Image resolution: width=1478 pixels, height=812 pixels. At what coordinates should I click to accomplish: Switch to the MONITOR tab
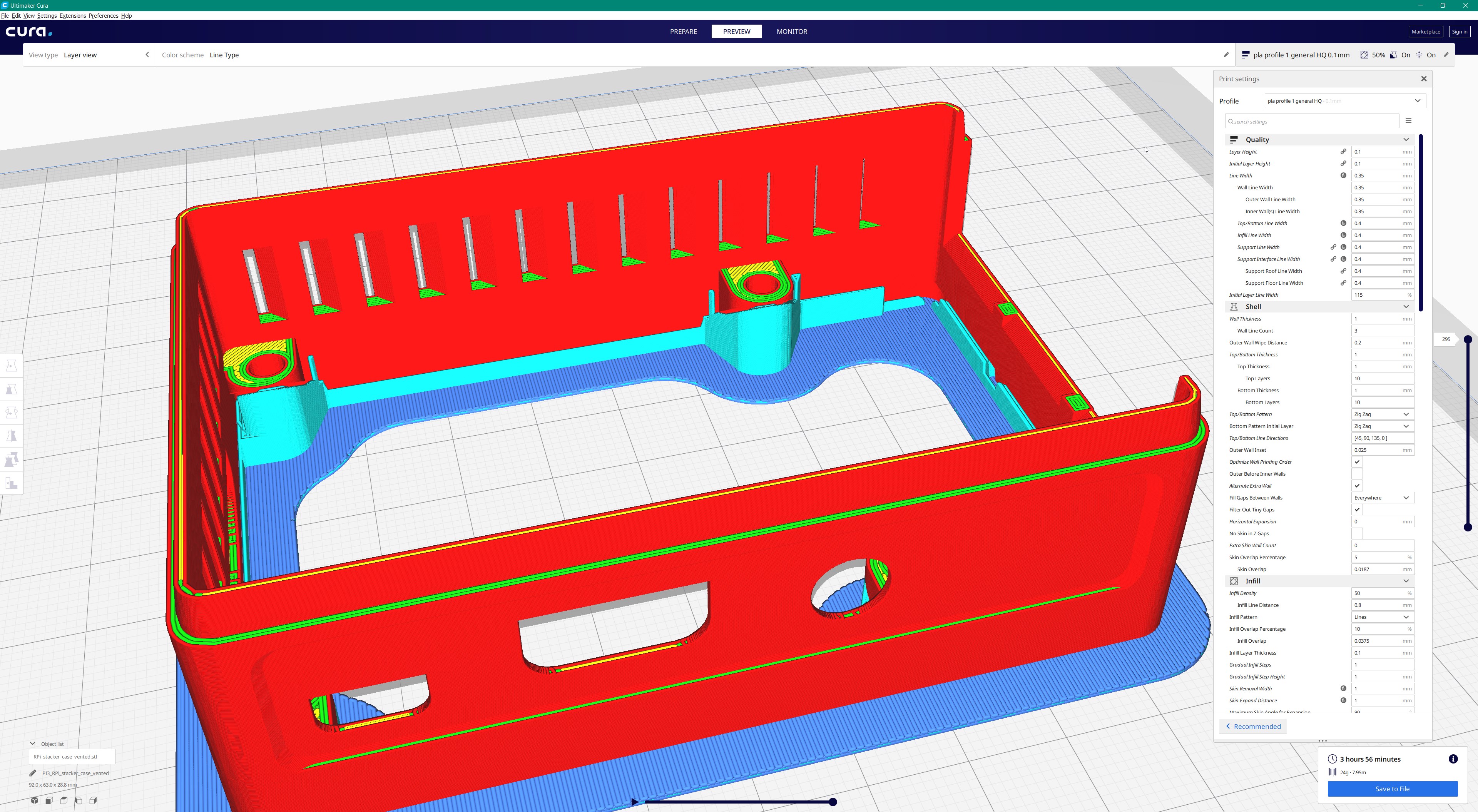point(791,32)
